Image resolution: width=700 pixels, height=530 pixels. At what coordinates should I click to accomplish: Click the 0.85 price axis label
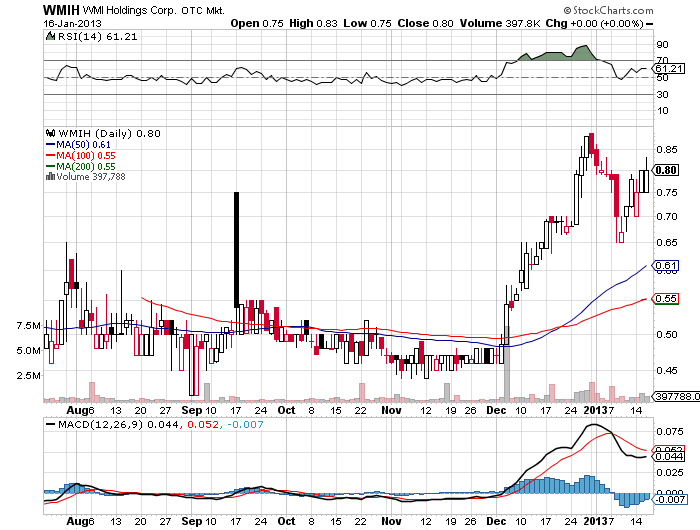coord(667,150)
